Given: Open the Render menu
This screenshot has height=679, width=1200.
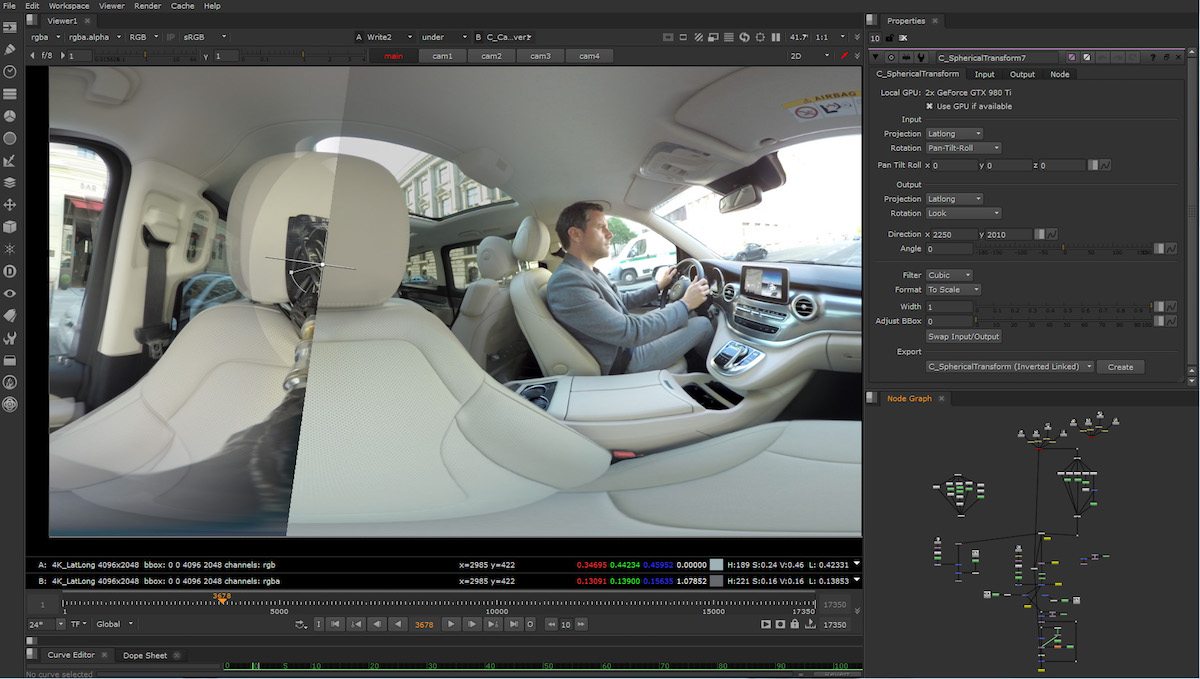Looking at the screenshot, I should click(146, 6).
